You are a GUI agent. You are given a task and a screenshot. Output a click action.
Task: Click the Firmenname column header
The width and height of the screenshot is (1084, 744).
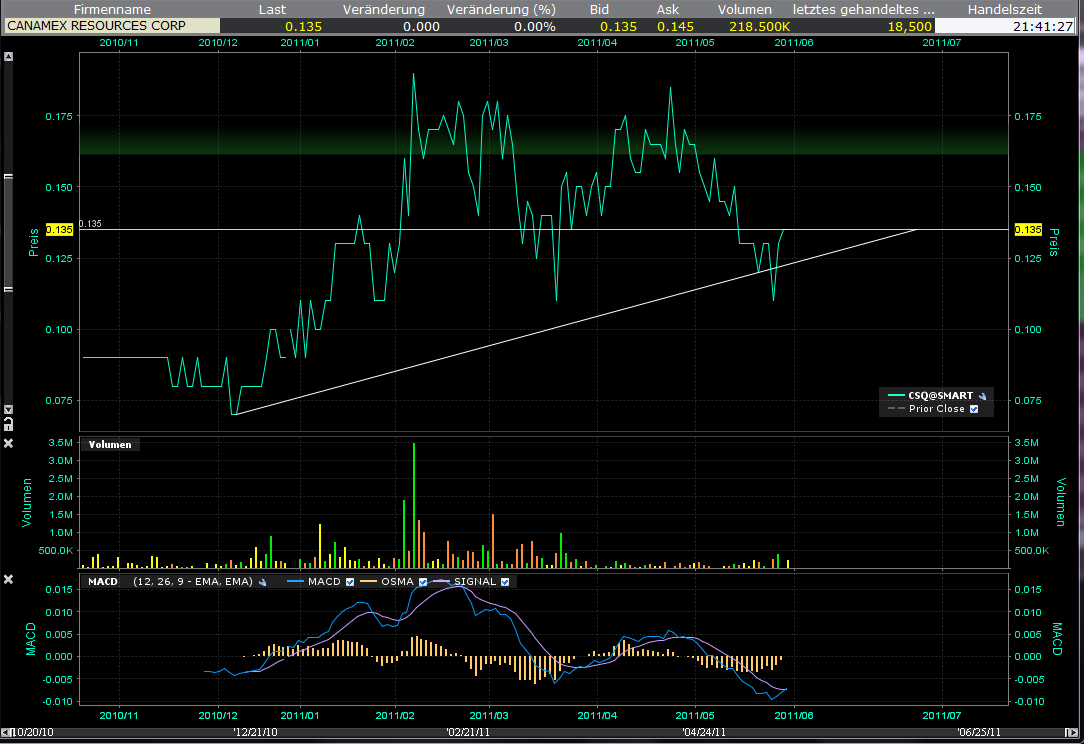coord(110,9)
